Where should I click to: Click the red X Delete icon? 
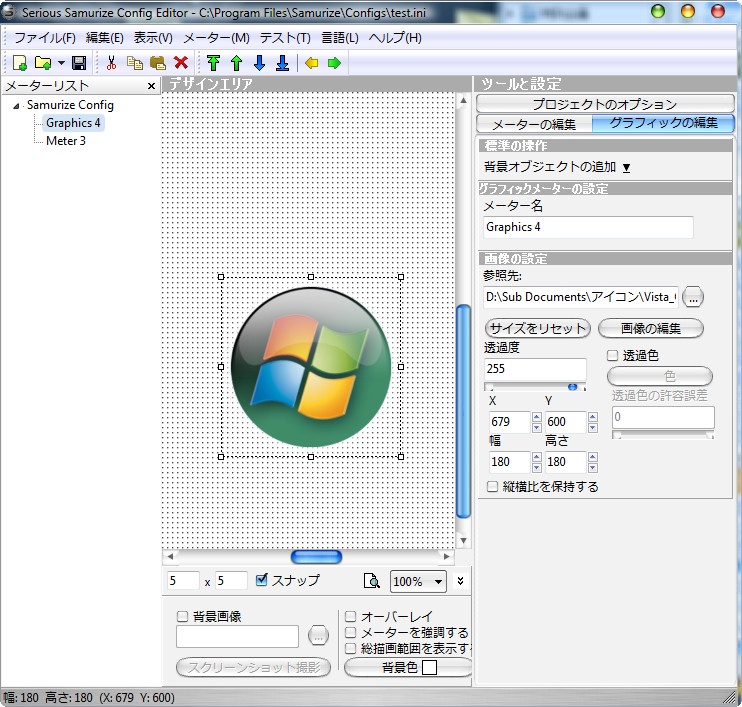tap(181, 62)
